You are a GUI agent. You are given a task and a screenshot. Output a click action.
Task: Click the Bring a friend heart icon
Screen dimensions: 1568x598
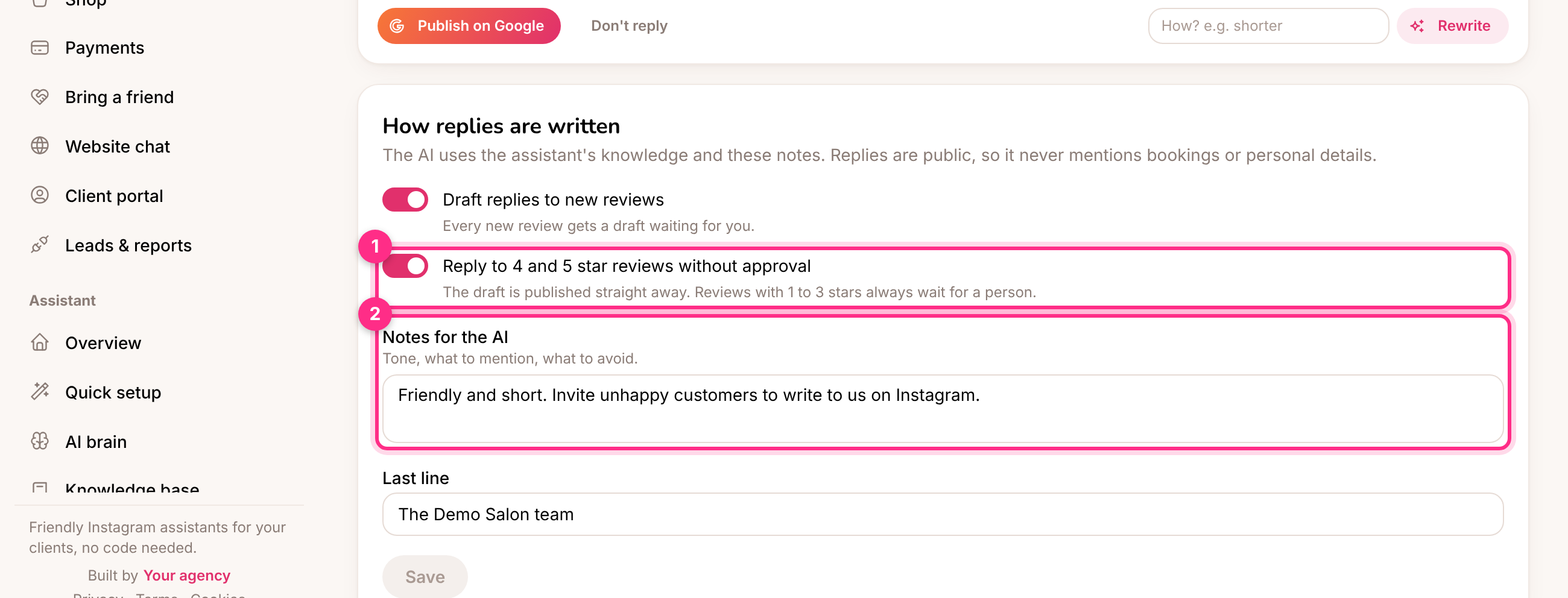[40, 96]
